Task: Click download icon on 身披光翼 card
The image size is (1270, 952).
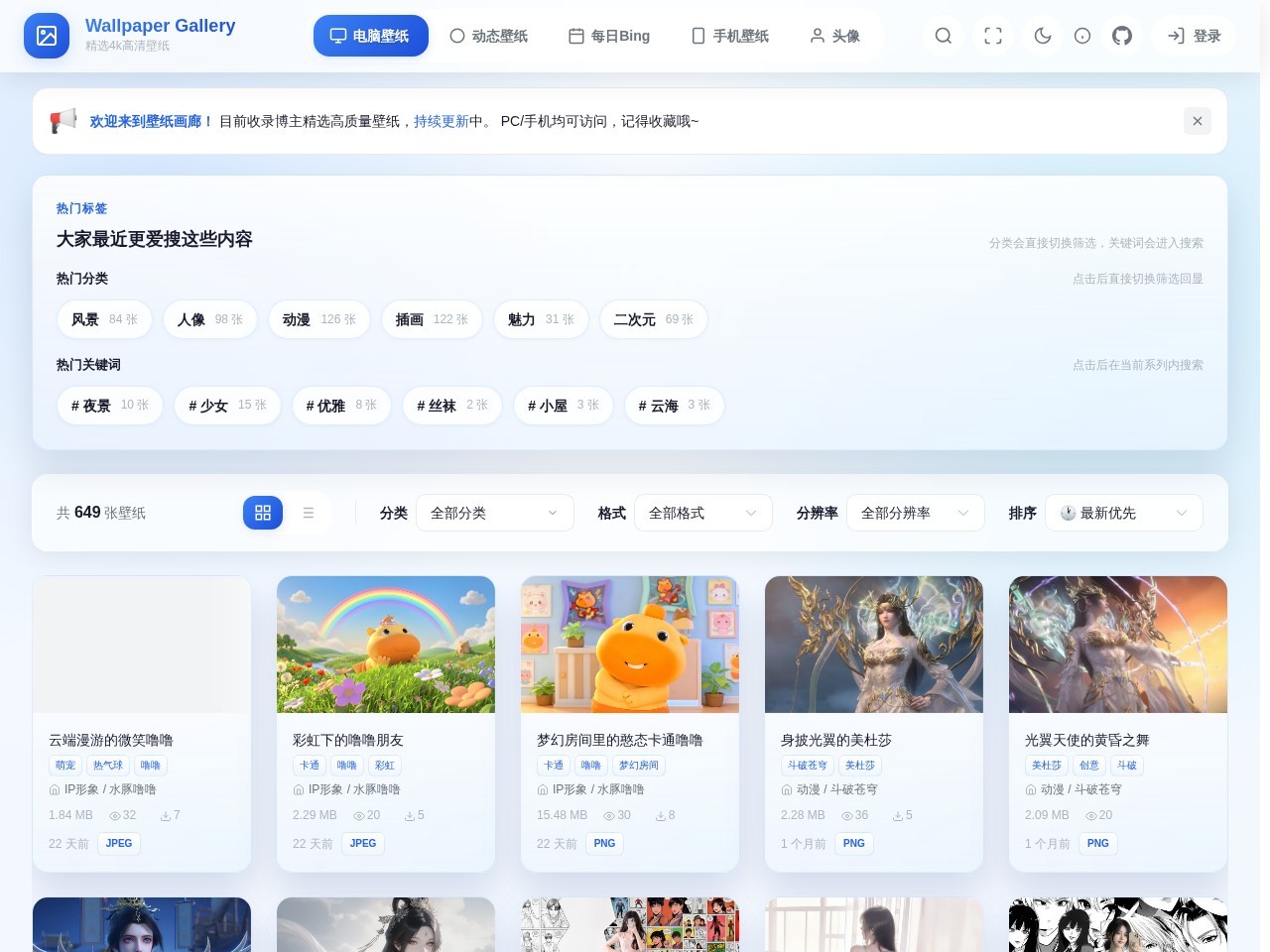Action: coord(898,816)
